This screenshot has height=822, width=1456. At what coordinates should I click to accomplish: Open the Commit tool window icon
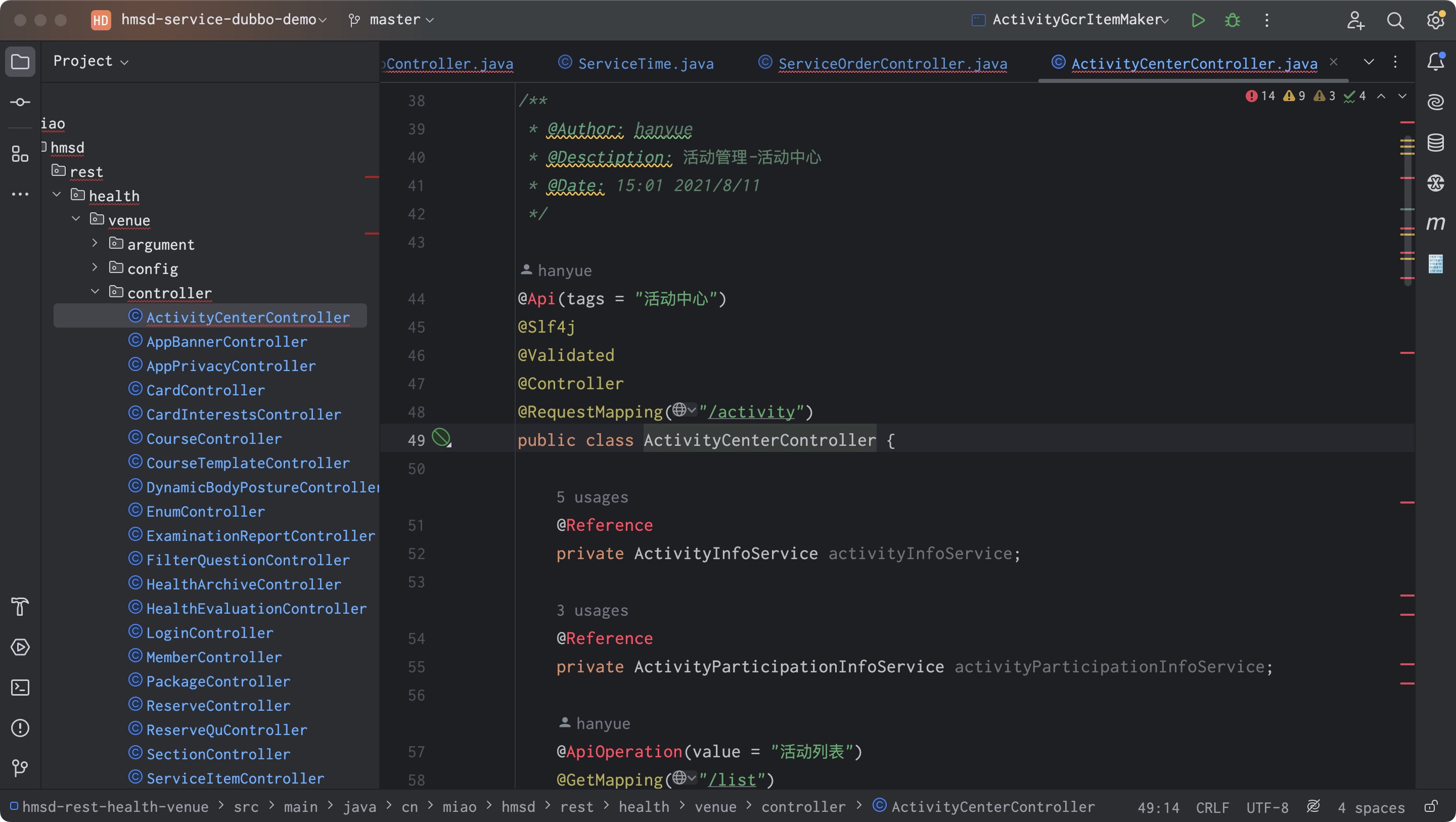(20, 102)
